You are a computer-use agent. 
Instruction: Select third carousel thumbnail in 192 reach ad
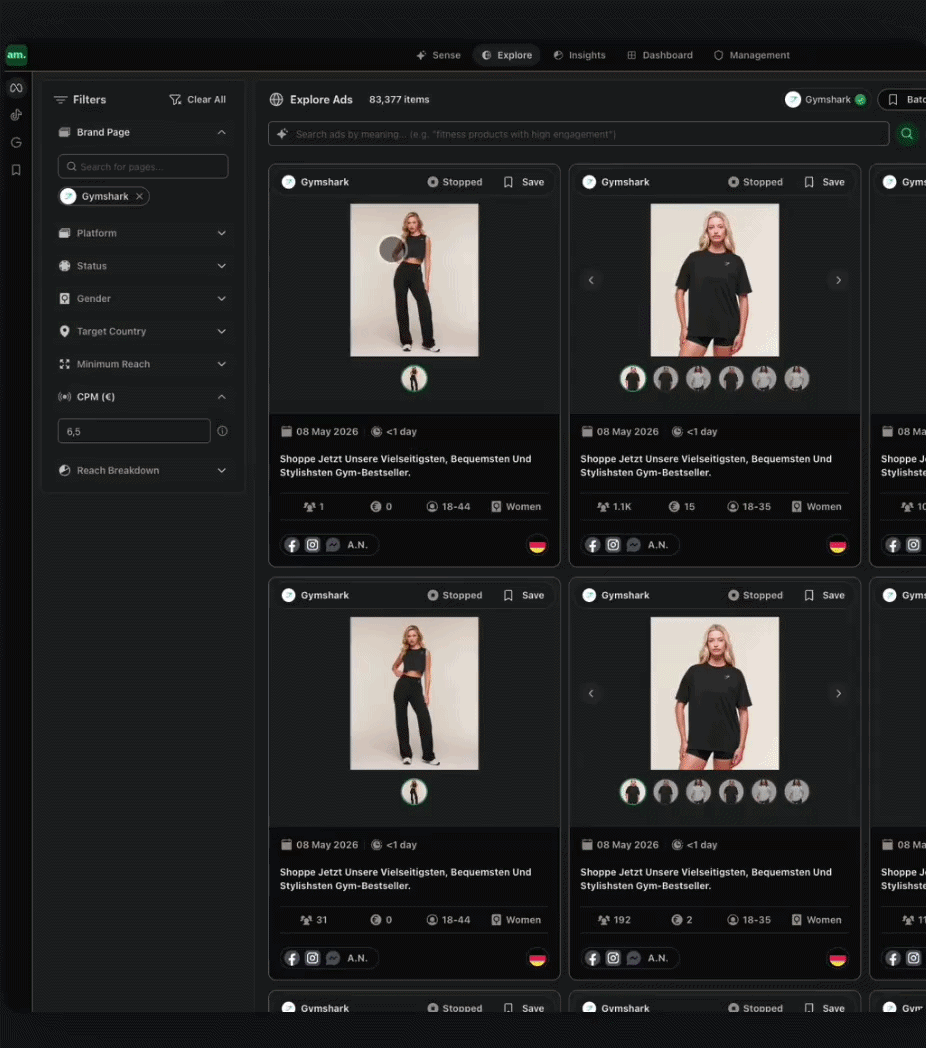(x=698, y=791)
